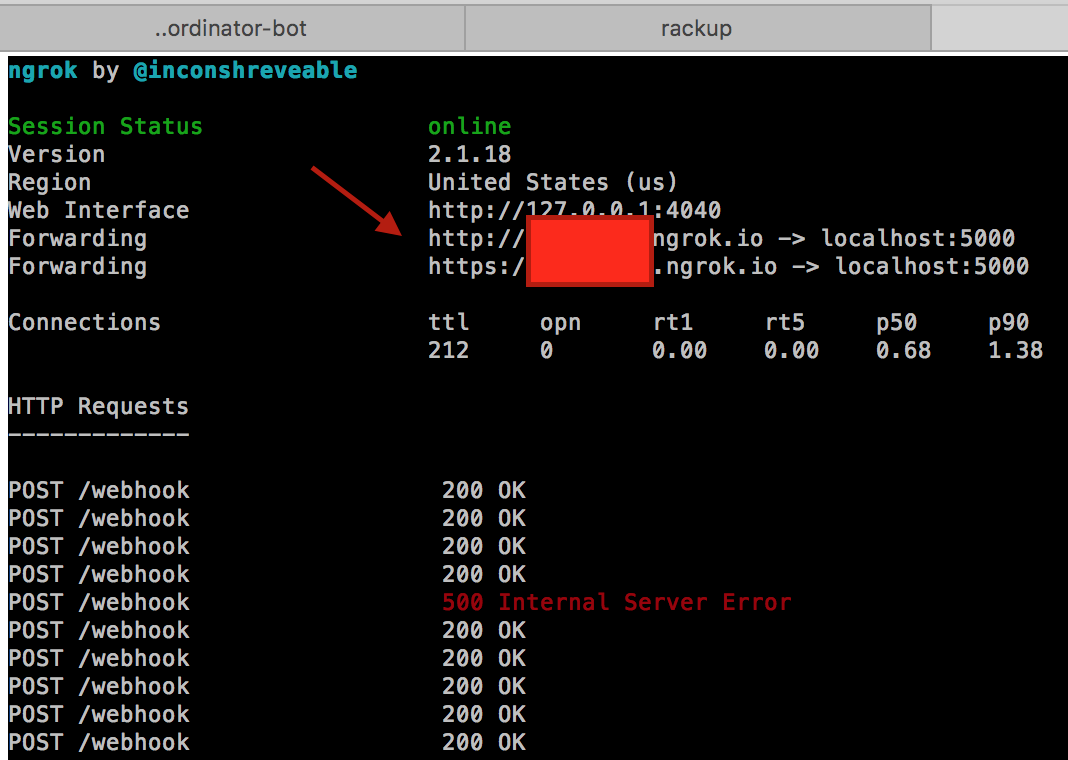1068x760 pixels.
Task: Select the Region label
Action: click(50, 183)
